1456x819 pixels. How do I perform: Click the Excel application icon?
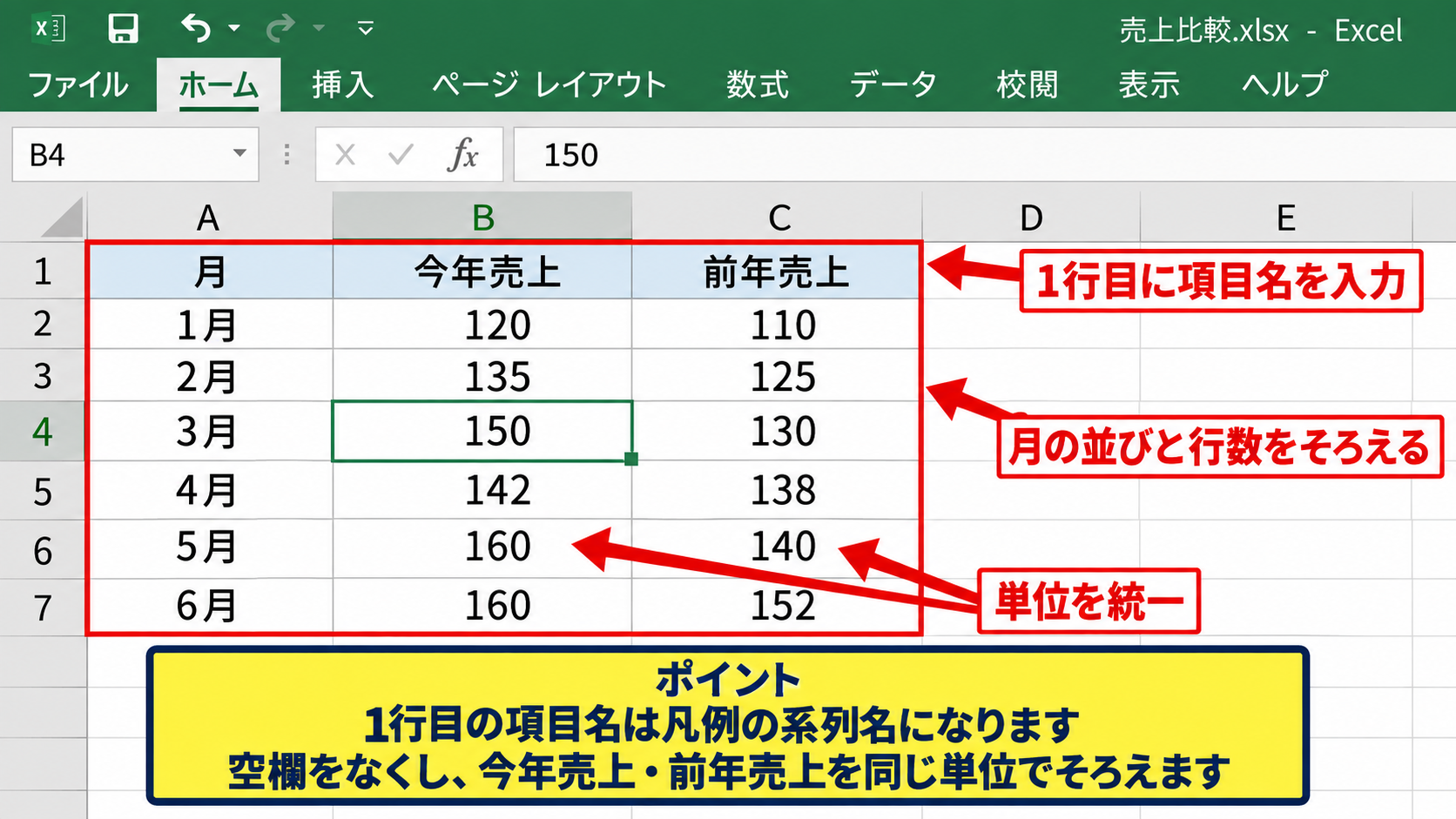49,29
